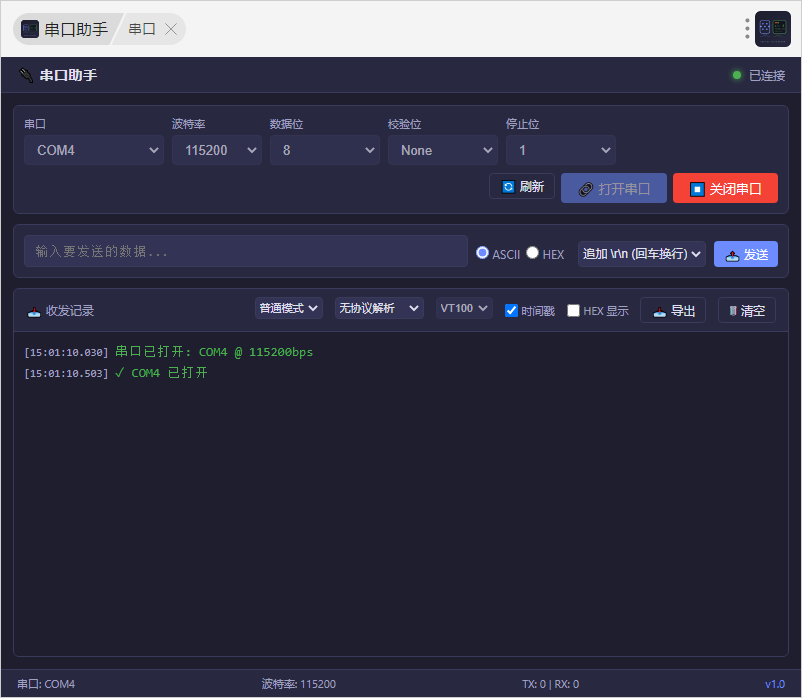
Task: Open the three-dot menu at top right
Action: tap(747, 29)
